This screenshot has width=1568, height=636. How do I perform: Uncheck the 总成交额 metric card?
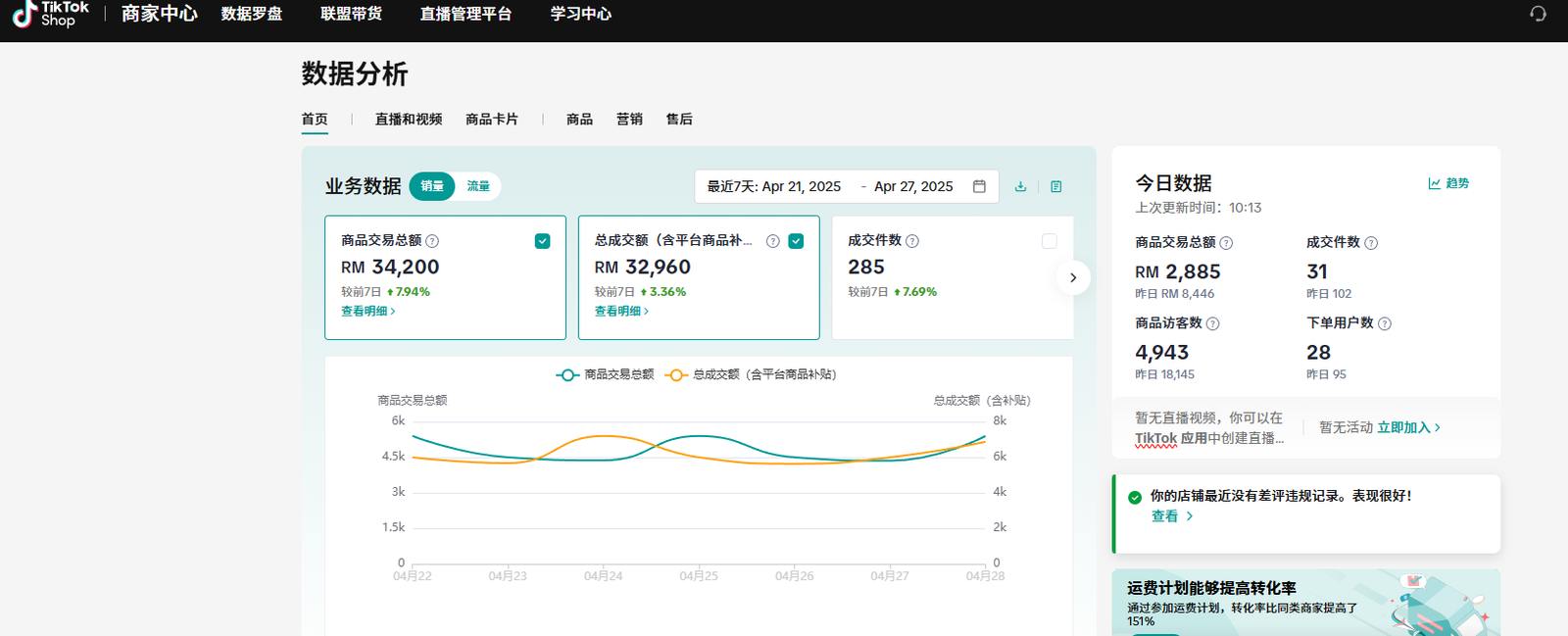[796, 241]
